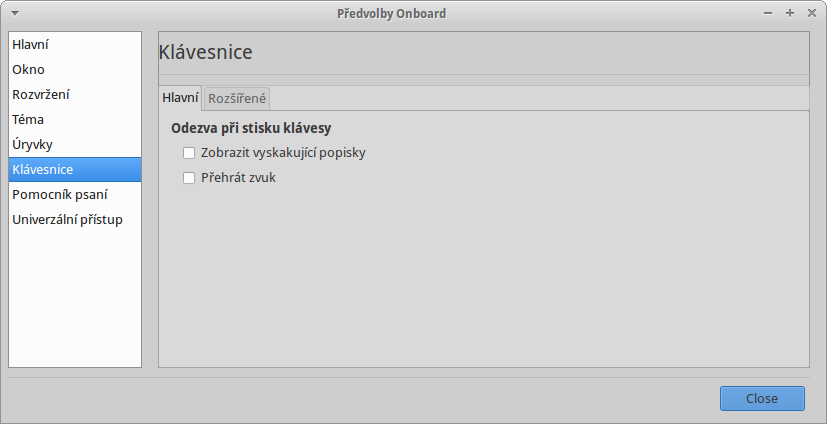The height and width of the screenshot is (424, 827).
Task: Select the Hlavní tab in Klávesnice panel
Action: tap(180, 98)
